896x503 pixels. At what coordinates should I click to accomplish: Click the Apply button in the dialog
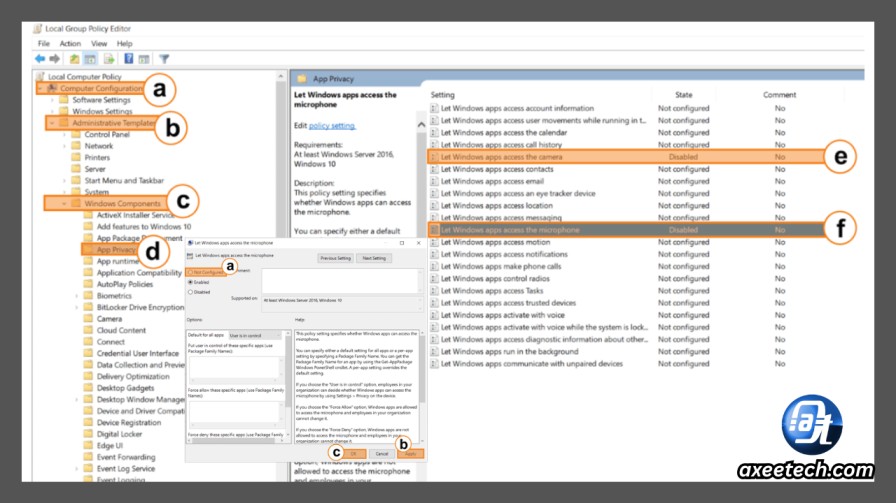[410, 454]
